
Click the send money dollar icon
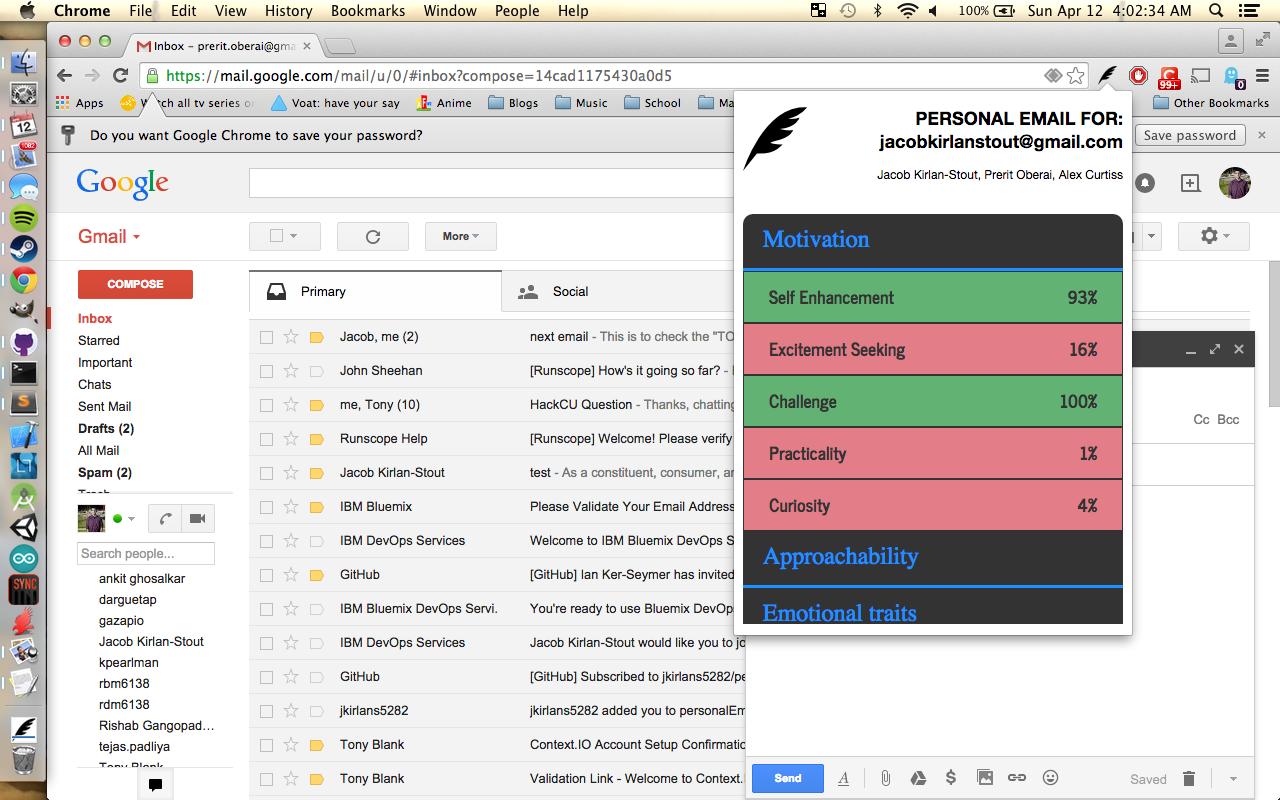pyautogui.click(x=951, y=778)
